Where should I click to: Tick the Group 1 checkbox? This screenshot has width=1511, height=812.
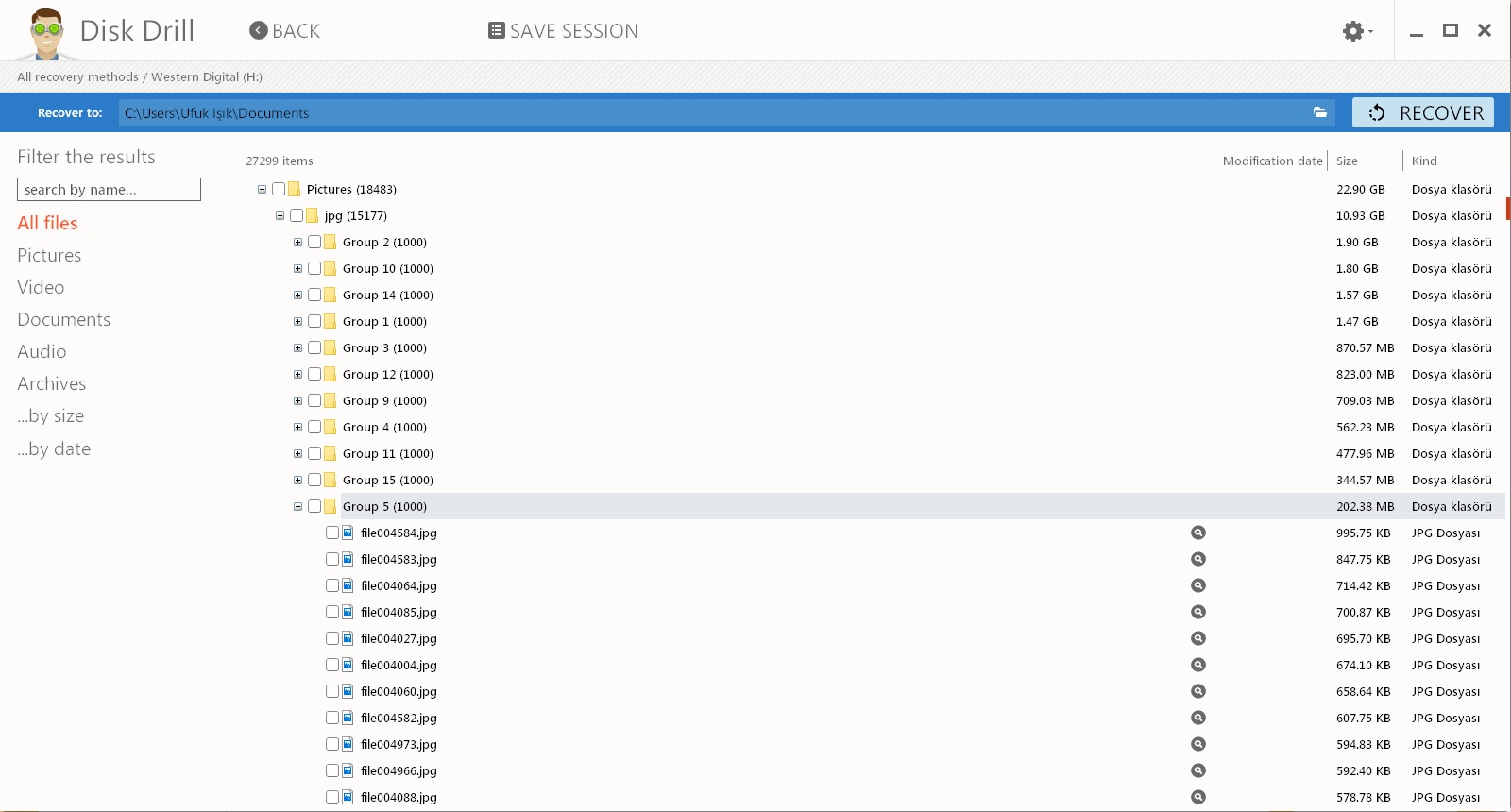pos(314,321)
